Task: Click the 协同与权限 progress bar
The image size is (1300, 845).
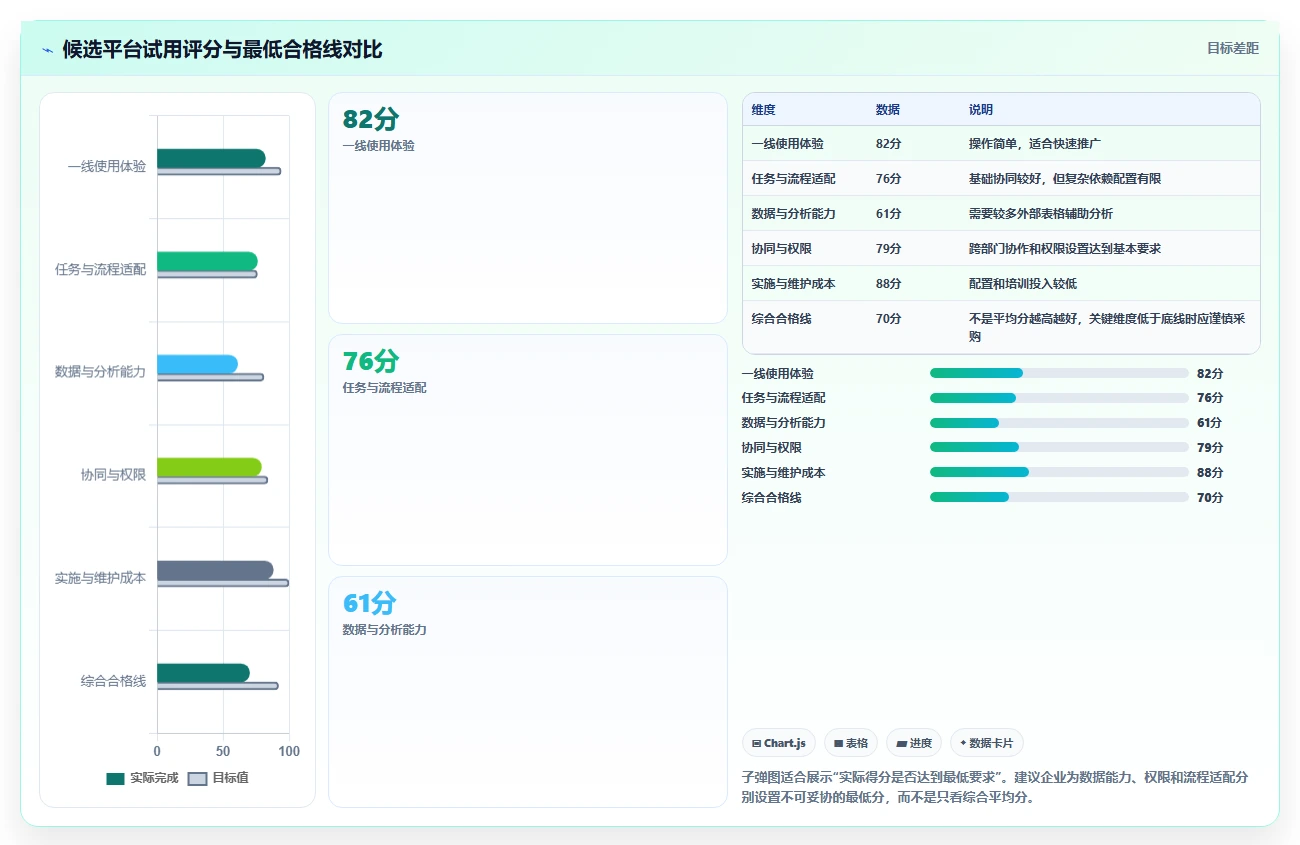Action: [x=1059, y=448]
